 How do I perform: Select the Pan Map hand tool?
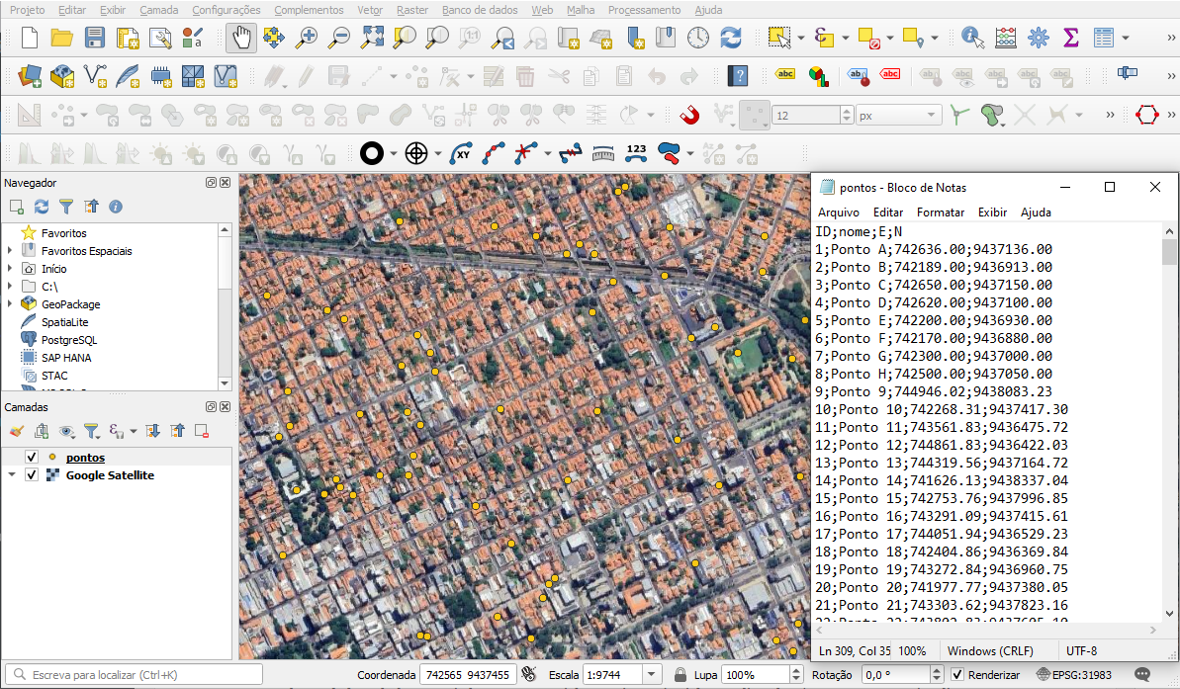(240, 38)
